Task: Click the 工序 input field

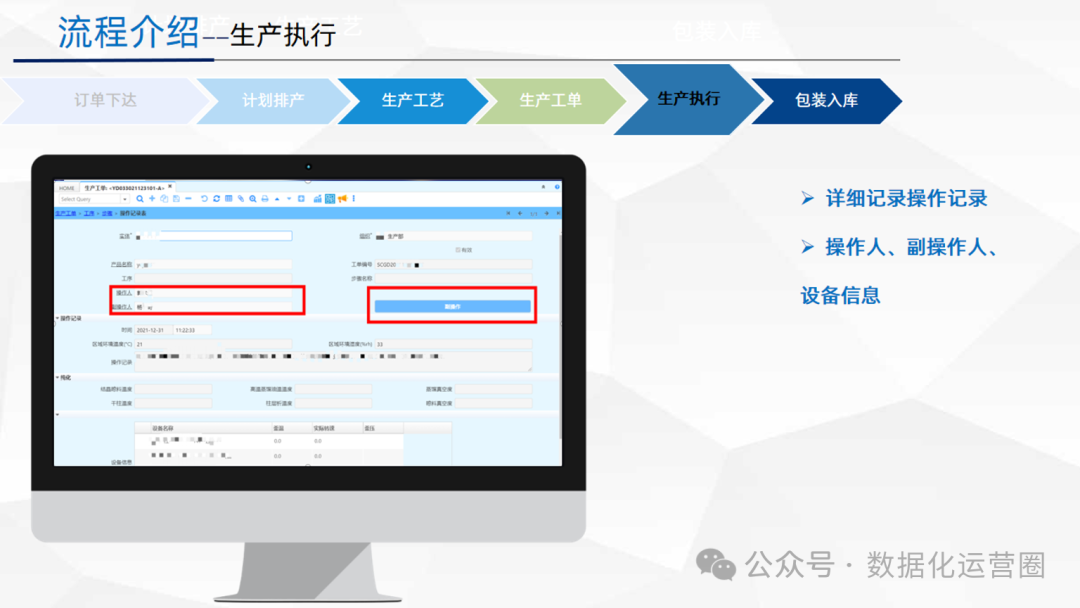Action: pyautogui.click(x=214, y=278)
